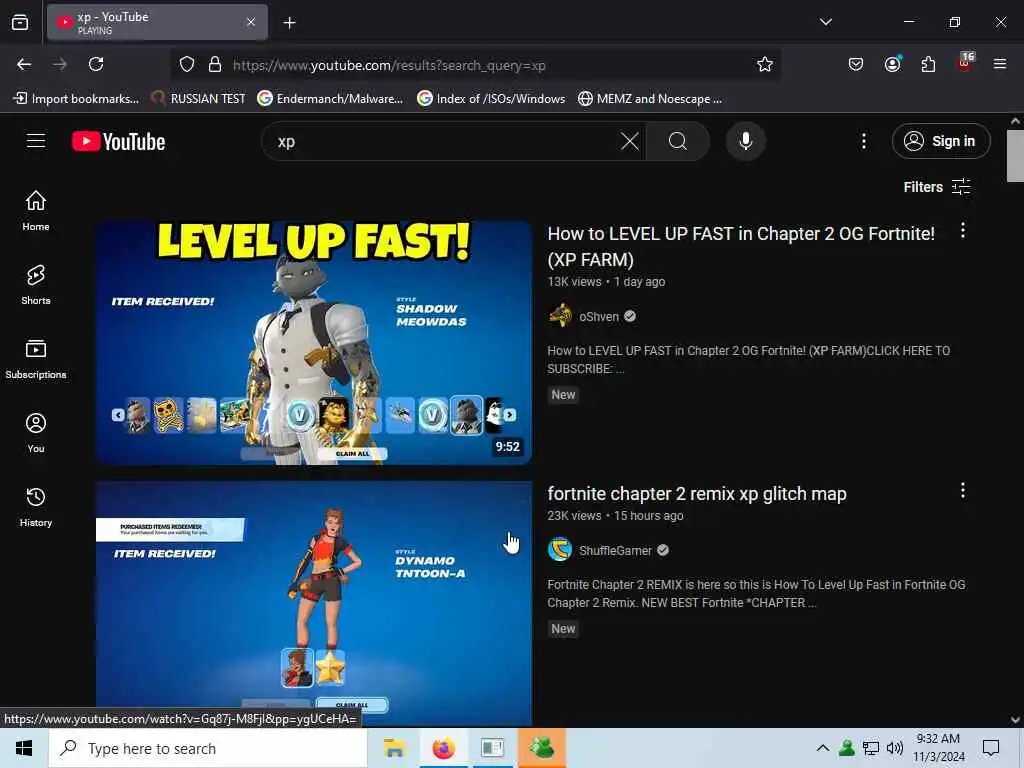Show hidden system tray icons chevron
This screenshot has width=1024, height=768.
point(823,748)
